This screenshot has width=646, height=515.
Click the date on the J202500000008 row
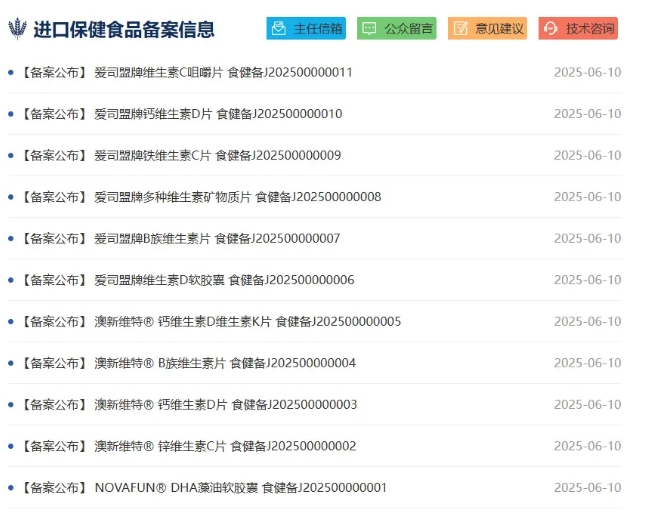point(587,197)
